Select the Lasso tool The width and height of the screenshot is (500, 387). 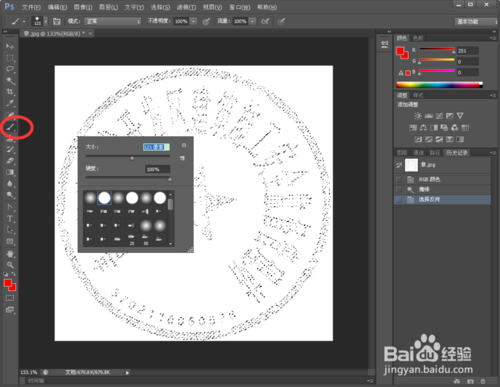pos(10,69)
